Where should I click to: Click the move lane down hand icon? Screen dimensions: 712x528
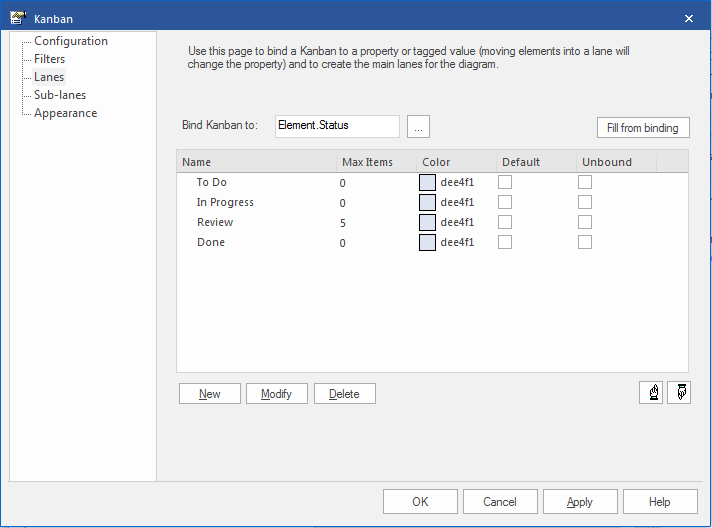(678, 393)
